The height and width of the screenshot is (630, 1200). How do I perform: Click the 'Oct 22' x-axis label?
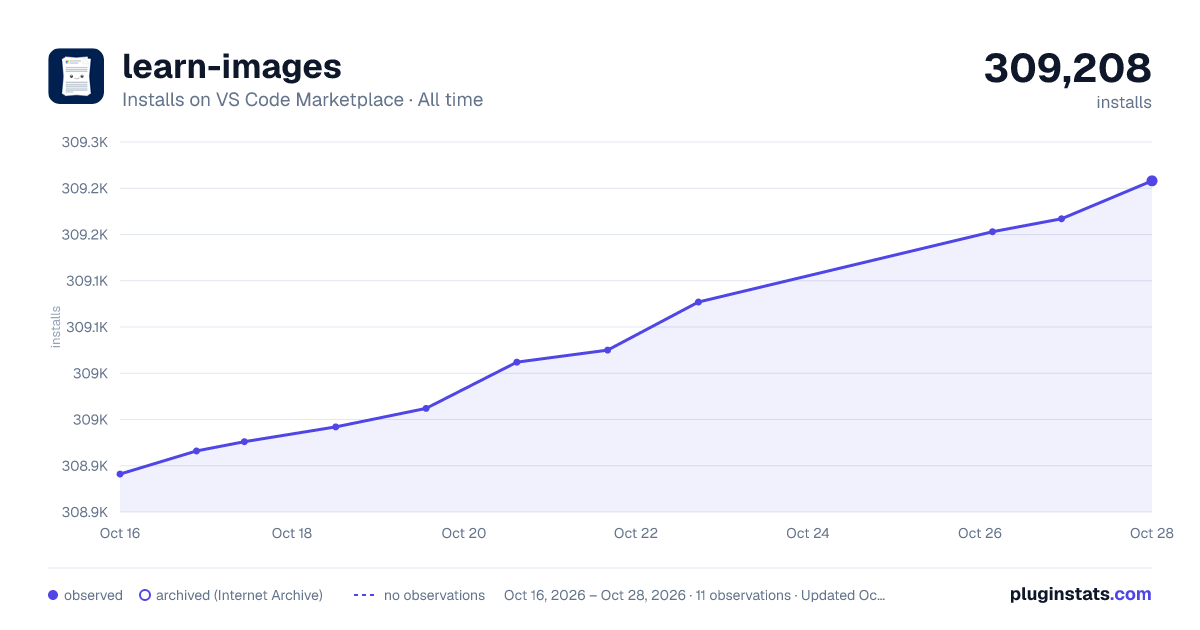[x=636, y=533]
